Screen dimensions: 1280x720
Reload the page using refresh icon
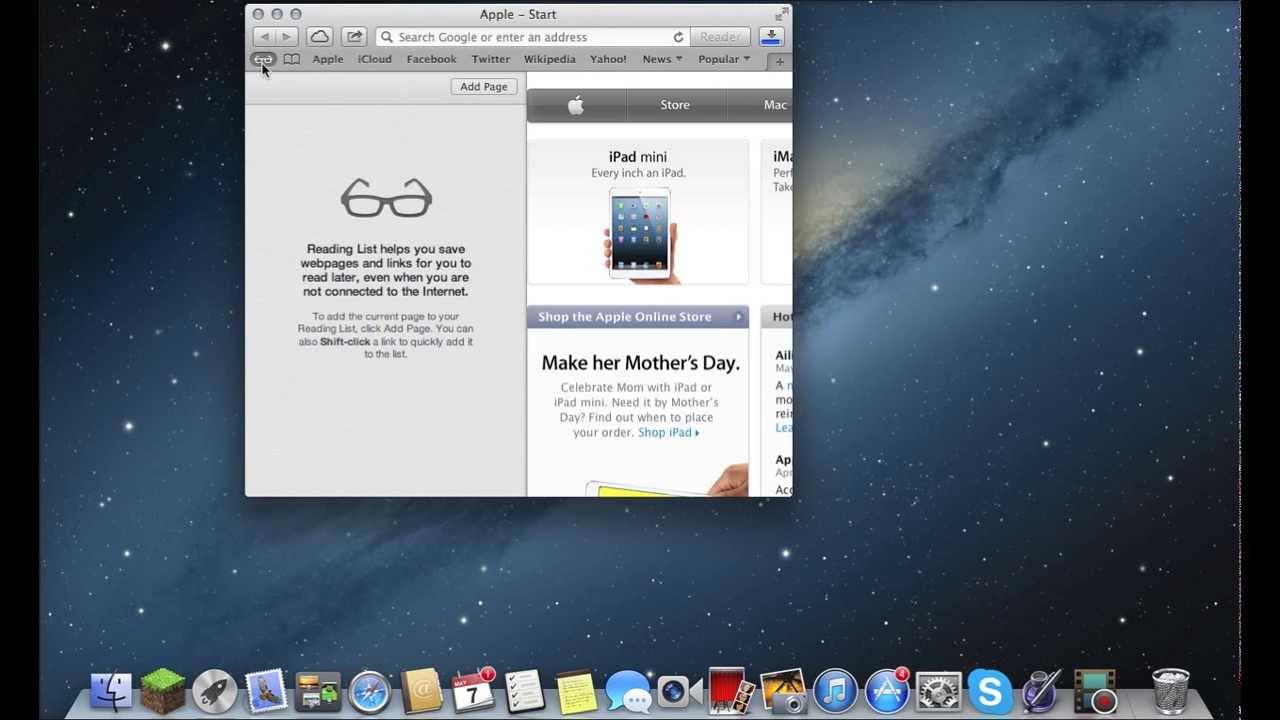point(678,37)
